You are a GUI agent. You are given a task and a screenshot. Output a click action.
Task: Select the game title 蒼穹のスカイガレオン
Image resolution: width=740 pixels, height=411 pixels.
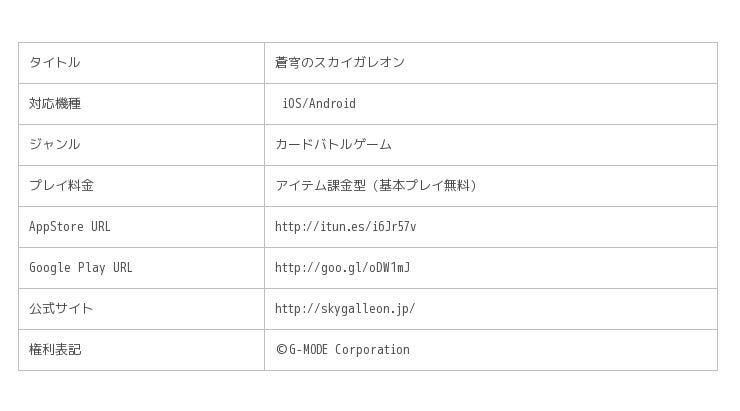(339, 63)
